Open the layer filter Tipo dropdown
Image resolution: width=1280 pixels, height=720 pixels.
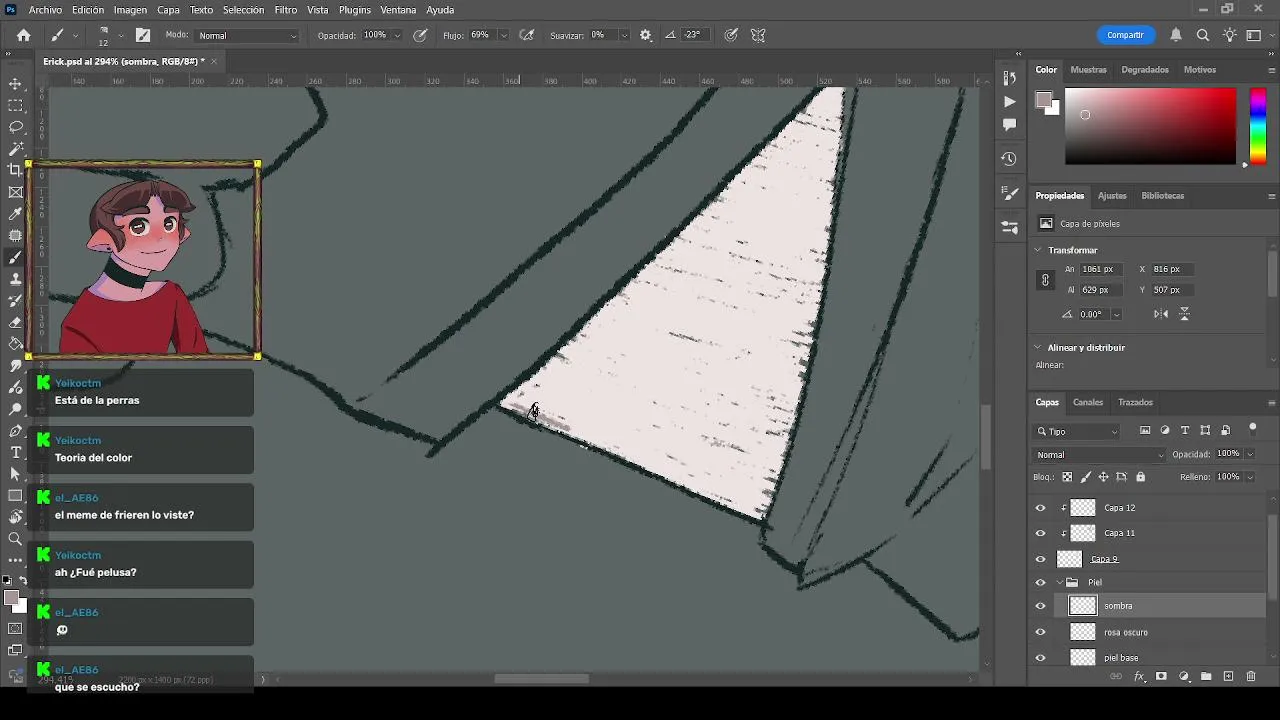[1077, 431]
